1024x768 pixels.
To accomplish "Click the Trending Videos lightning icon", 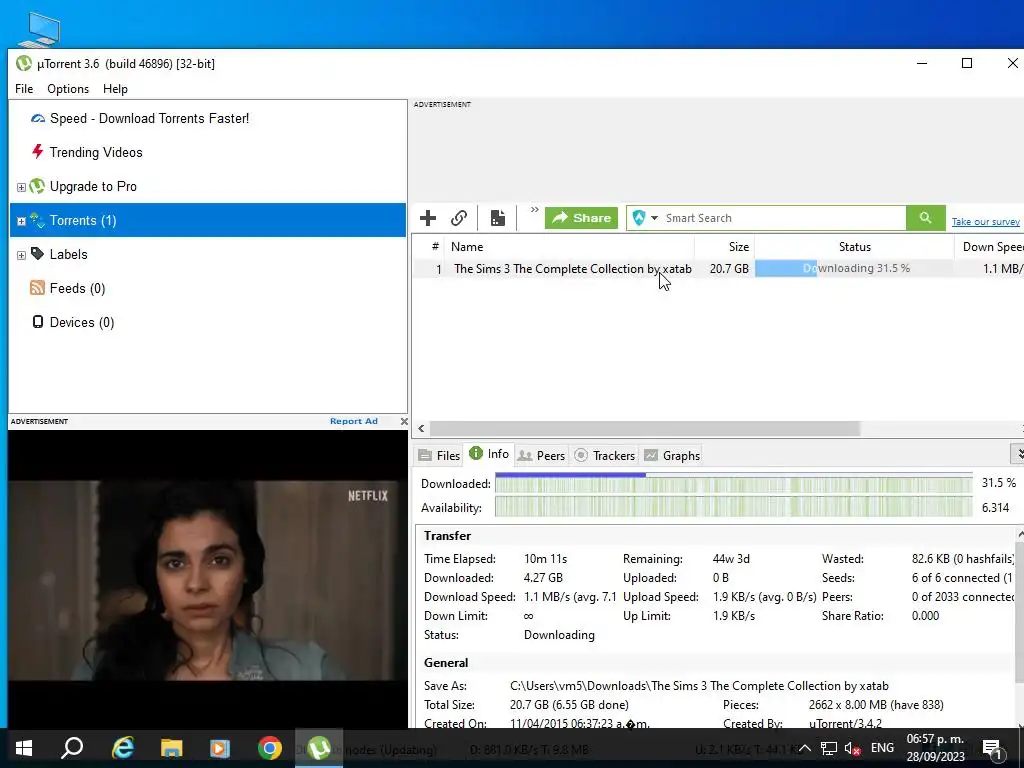I will (x=37, y=152).
